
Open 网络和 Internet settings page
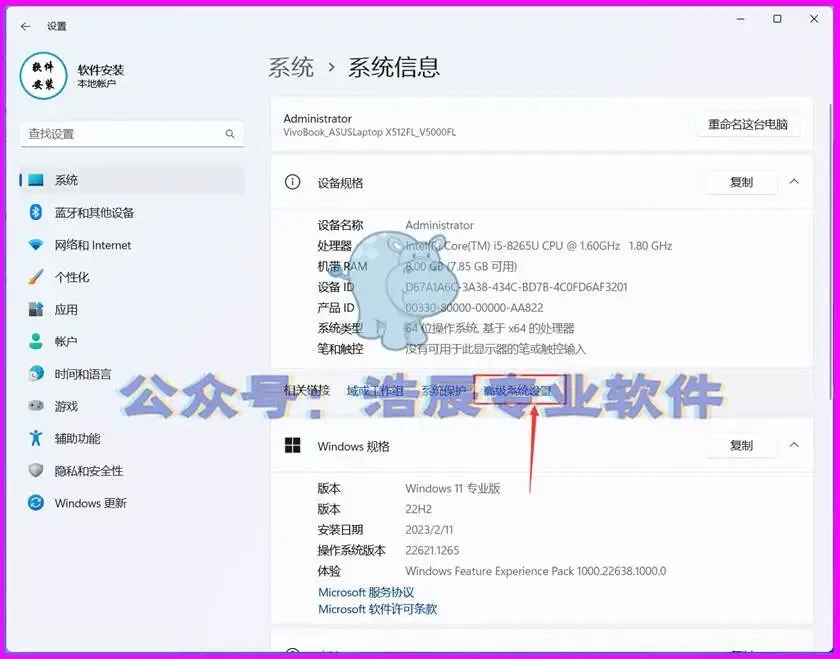point(132,245)
